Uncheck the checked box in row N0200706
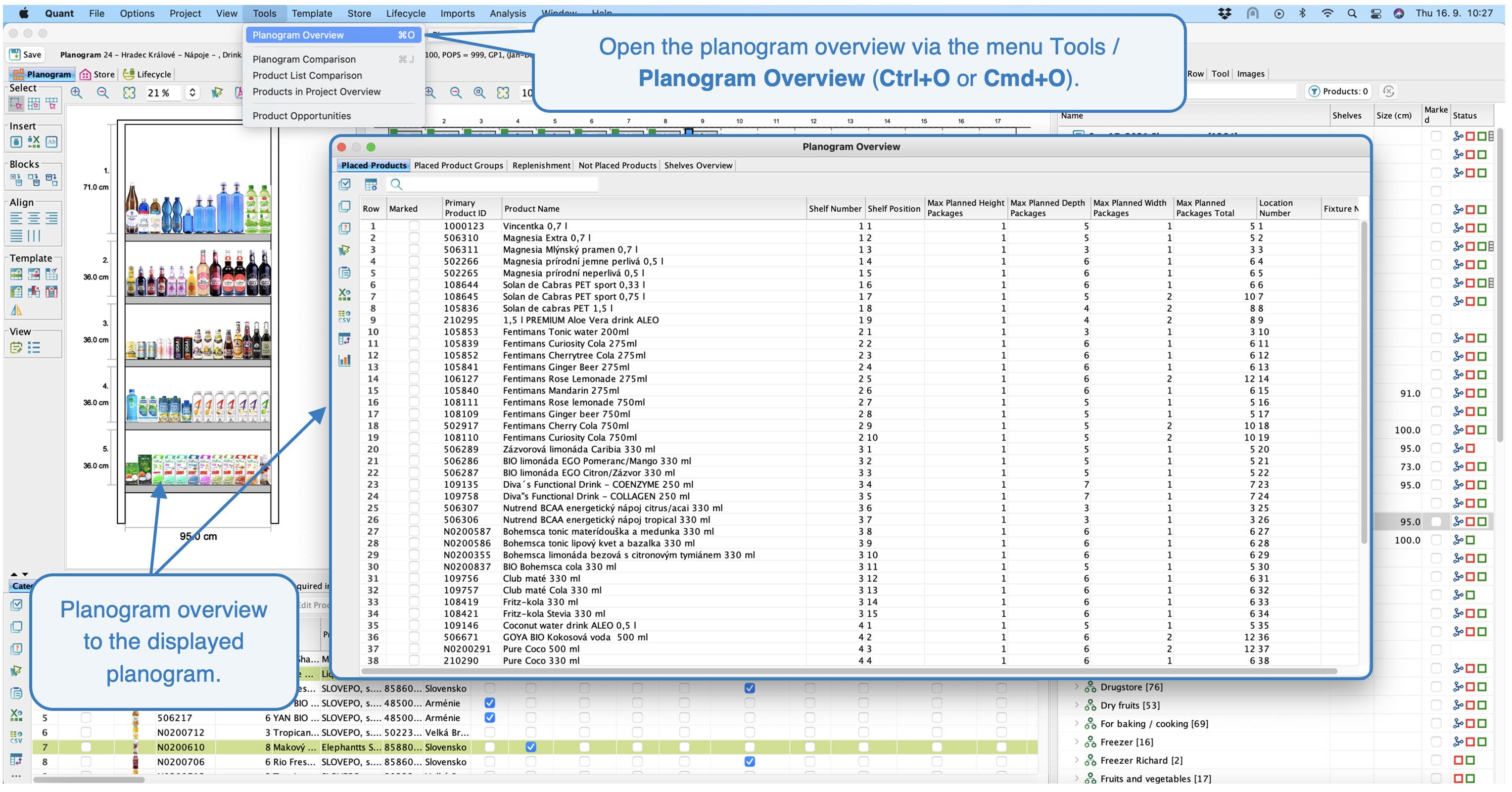 [750, 761]
